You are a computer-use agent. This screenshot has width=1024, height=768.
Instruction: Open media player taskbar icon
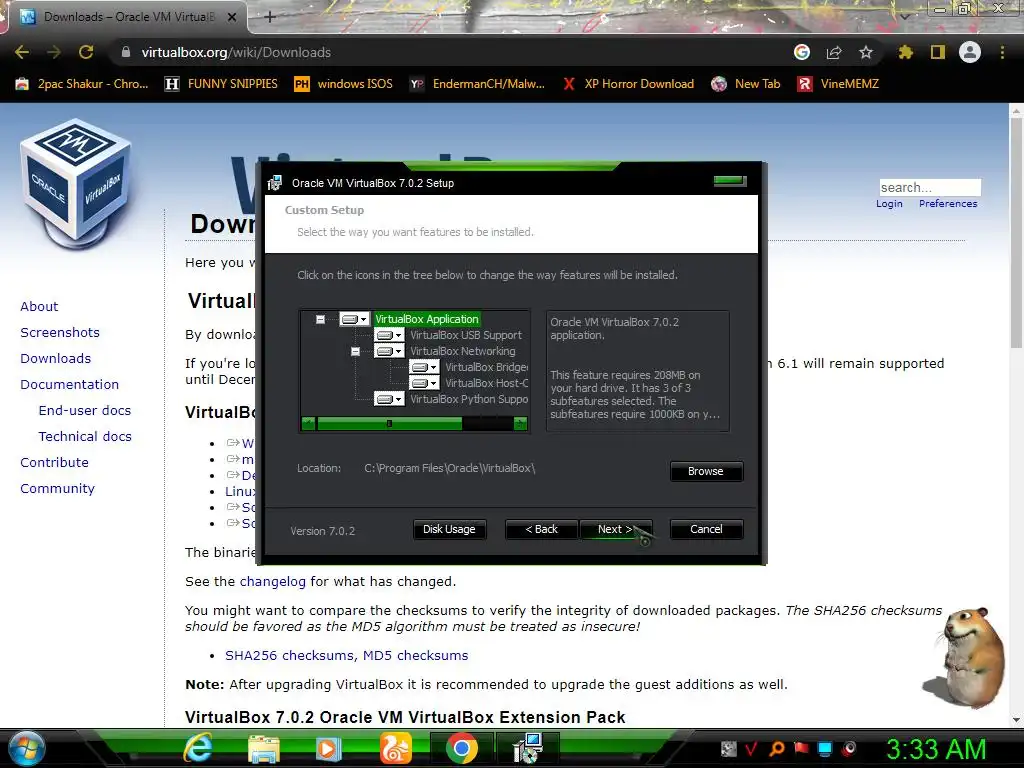click(328, 748)
